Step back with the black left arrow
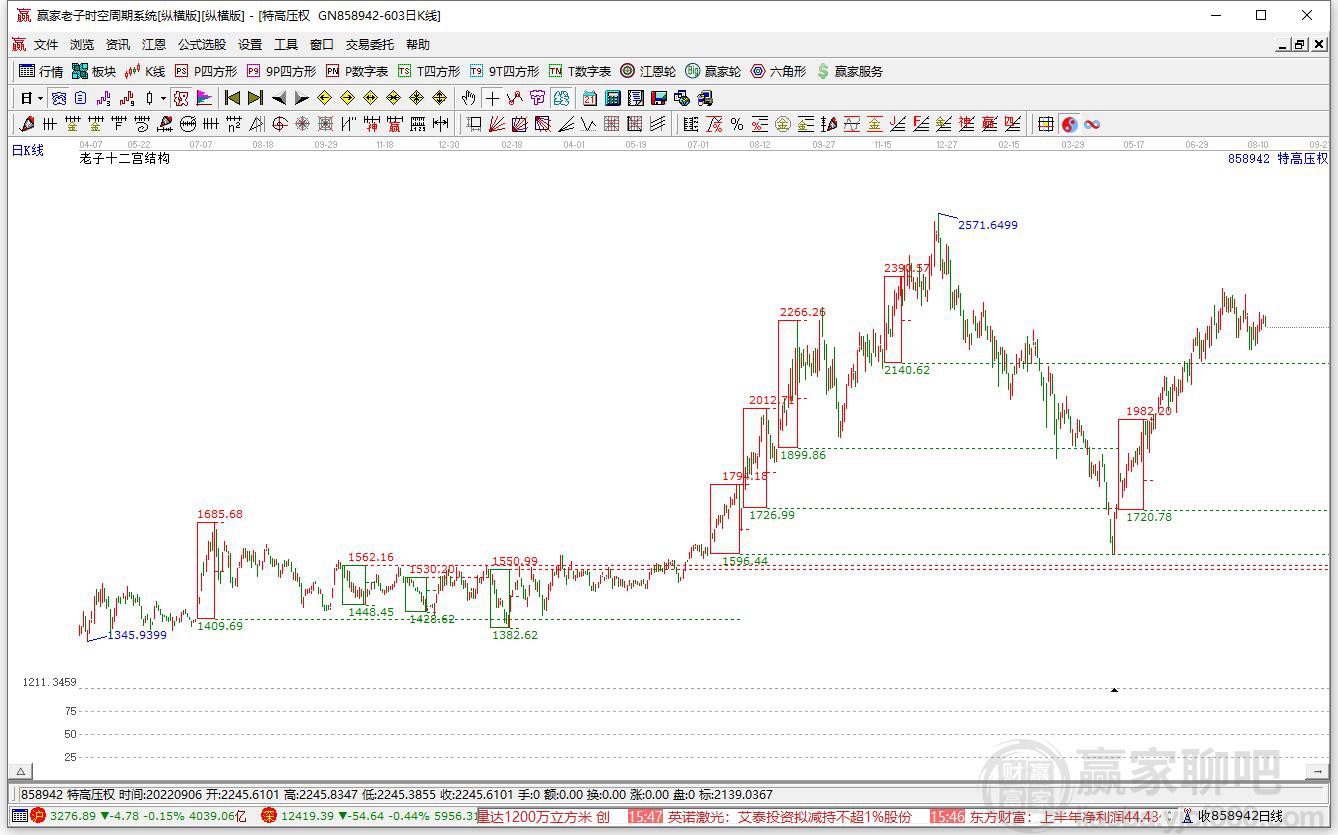Image resolution: width=1338 pixels, height=835 pixels. [x=279, y=98]
